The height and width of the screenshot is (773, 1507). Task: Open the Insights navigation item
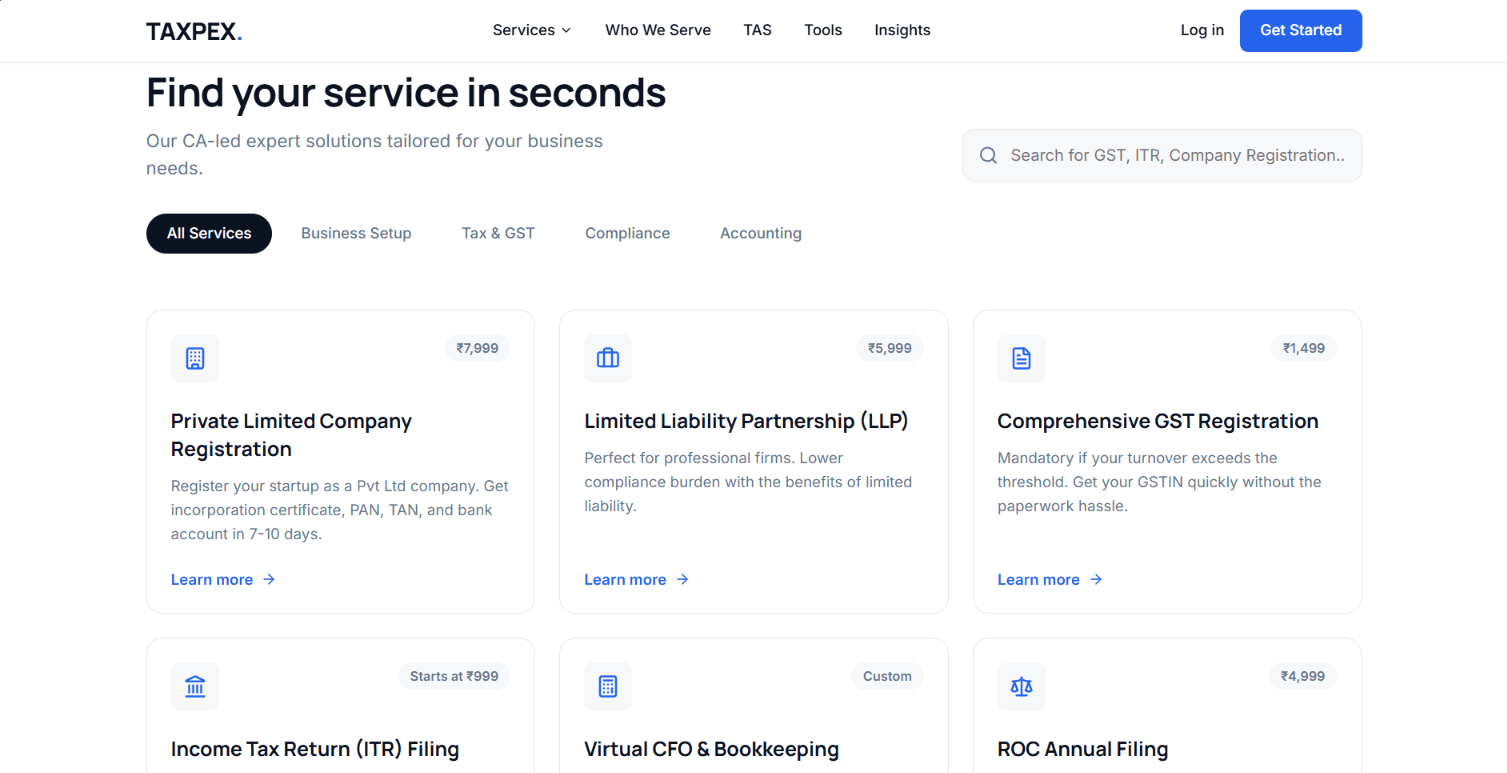902,30
